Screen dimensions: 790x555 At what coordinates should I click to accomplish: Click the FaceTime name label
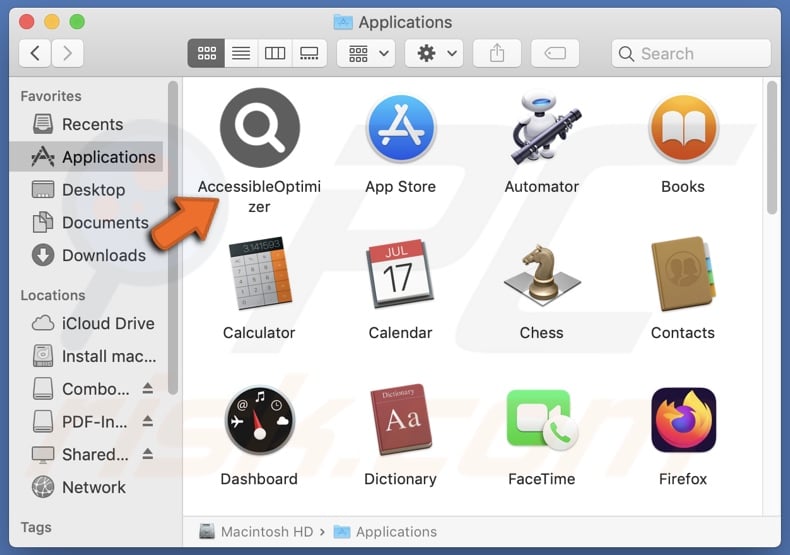542,478
